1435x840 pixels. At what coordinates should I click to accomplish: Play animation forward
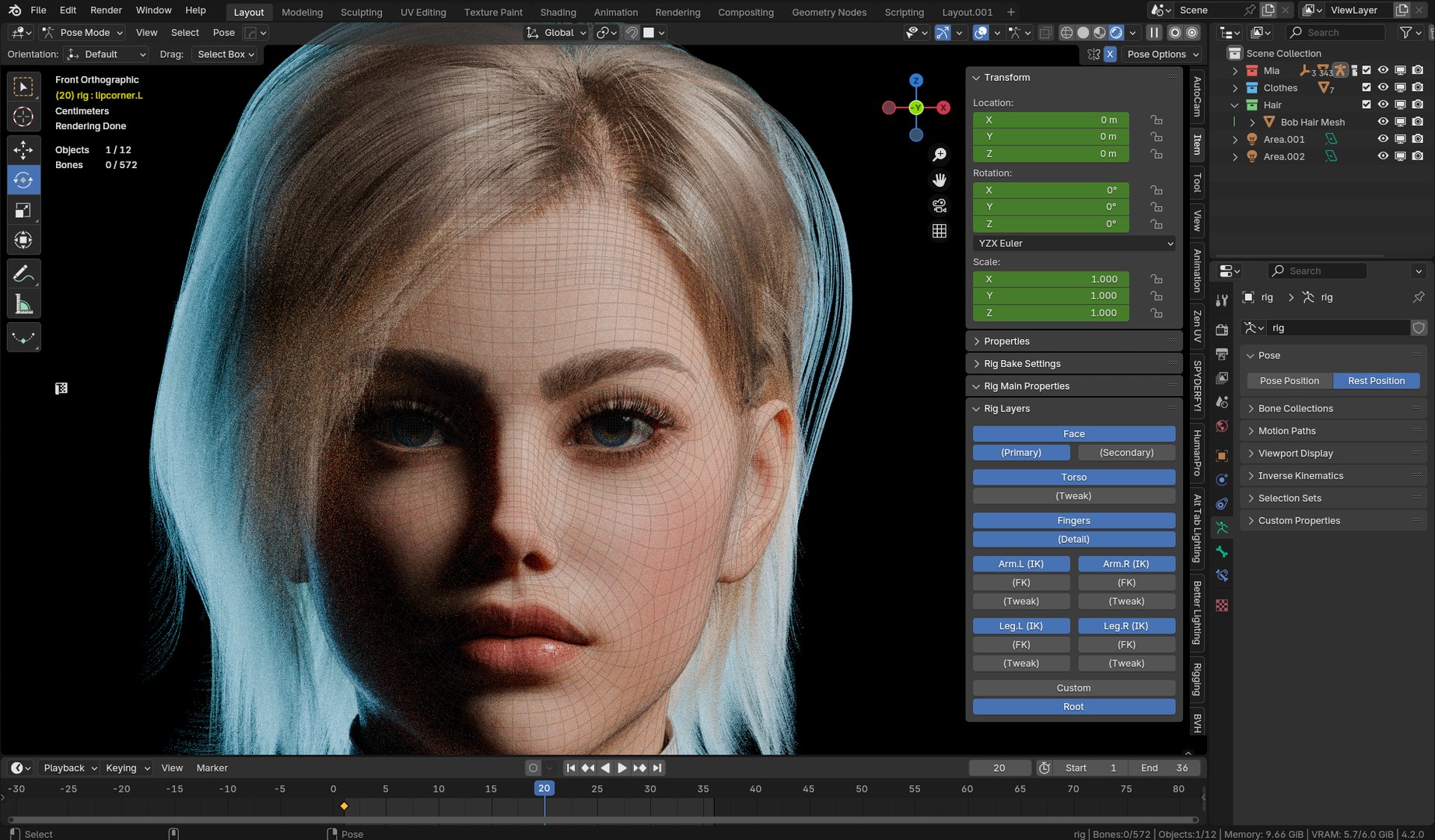(x=622, y=768)
